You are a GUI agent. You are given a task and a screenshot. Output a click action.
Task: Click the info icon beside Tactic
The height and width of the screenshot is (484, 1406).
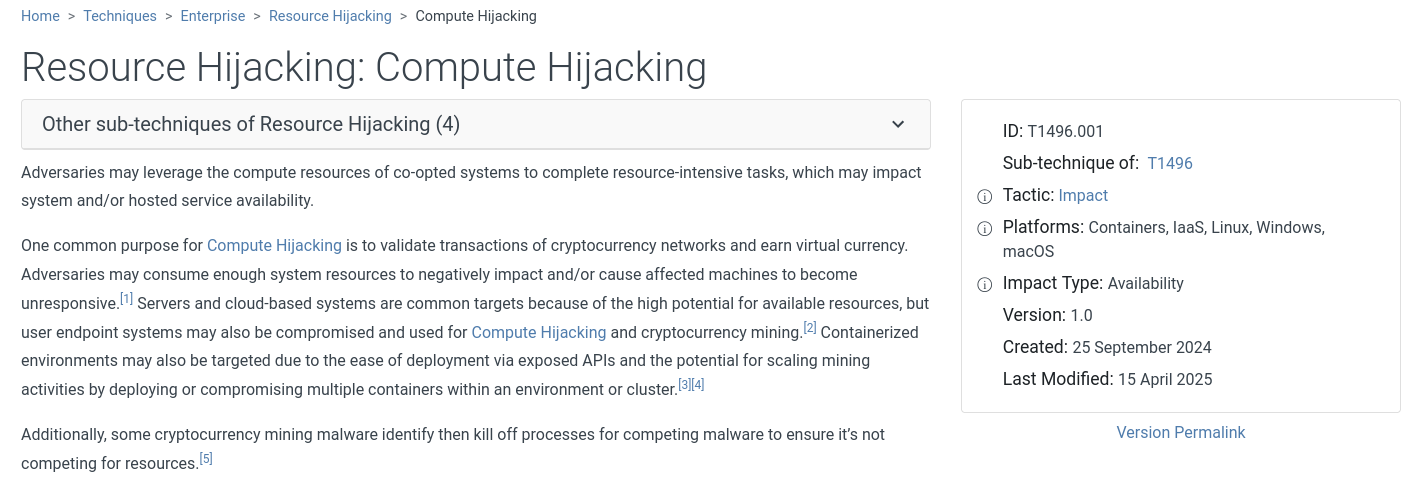pyautogui.click(x=984, y=196)
